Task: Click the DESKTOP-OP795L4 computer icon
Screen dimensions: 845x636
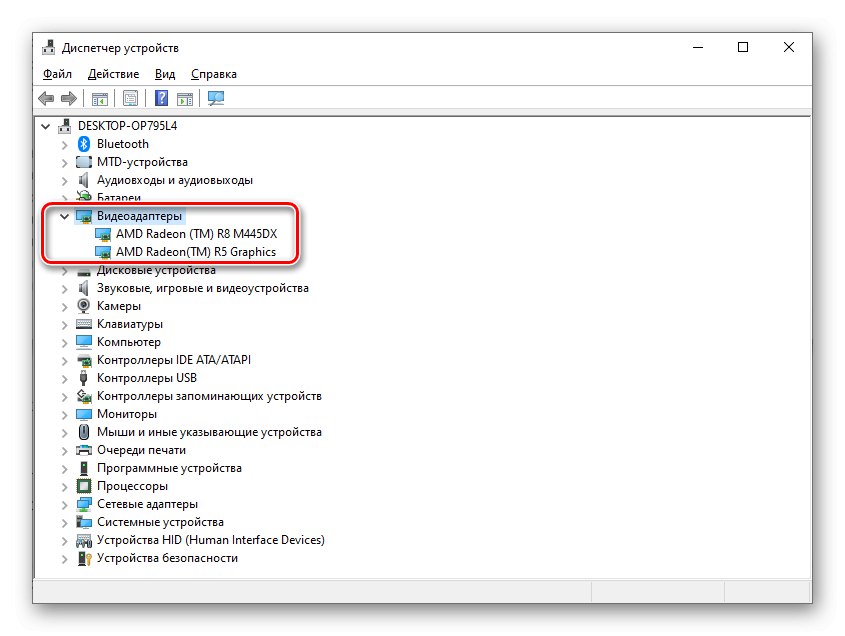Action: (x=65, y=126)
